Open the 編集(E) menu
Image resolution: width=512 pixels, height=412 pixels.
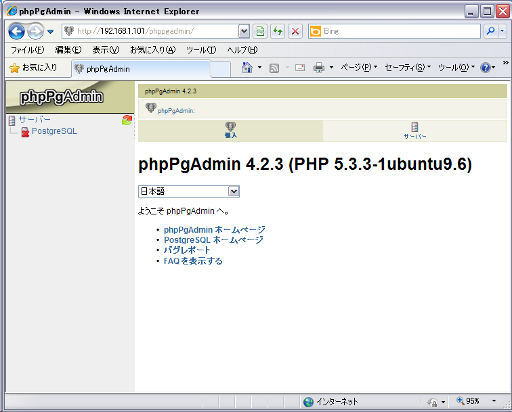click(x=68, y=50)
